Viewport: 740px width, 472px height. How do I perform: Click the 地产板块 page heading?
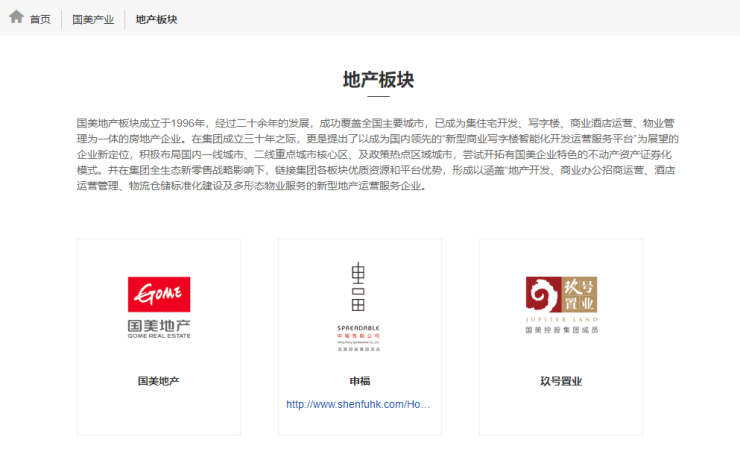click(x=378, y=79)
